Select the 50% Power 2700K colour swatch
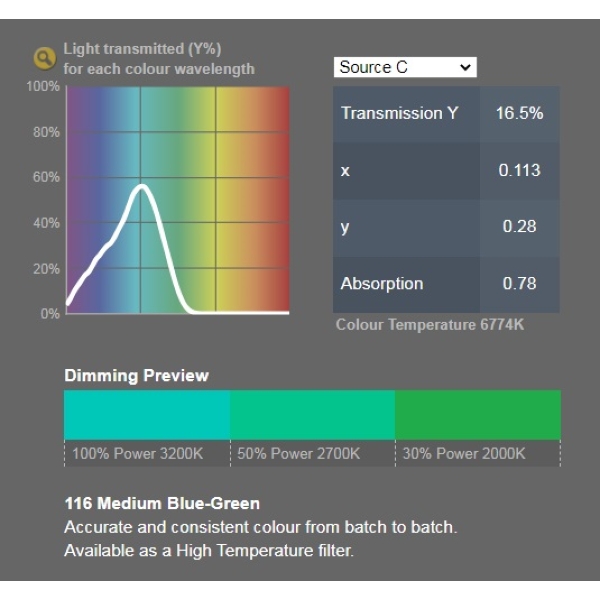The height and width of the screenshot is (600, 600). (x=313, y=415)
